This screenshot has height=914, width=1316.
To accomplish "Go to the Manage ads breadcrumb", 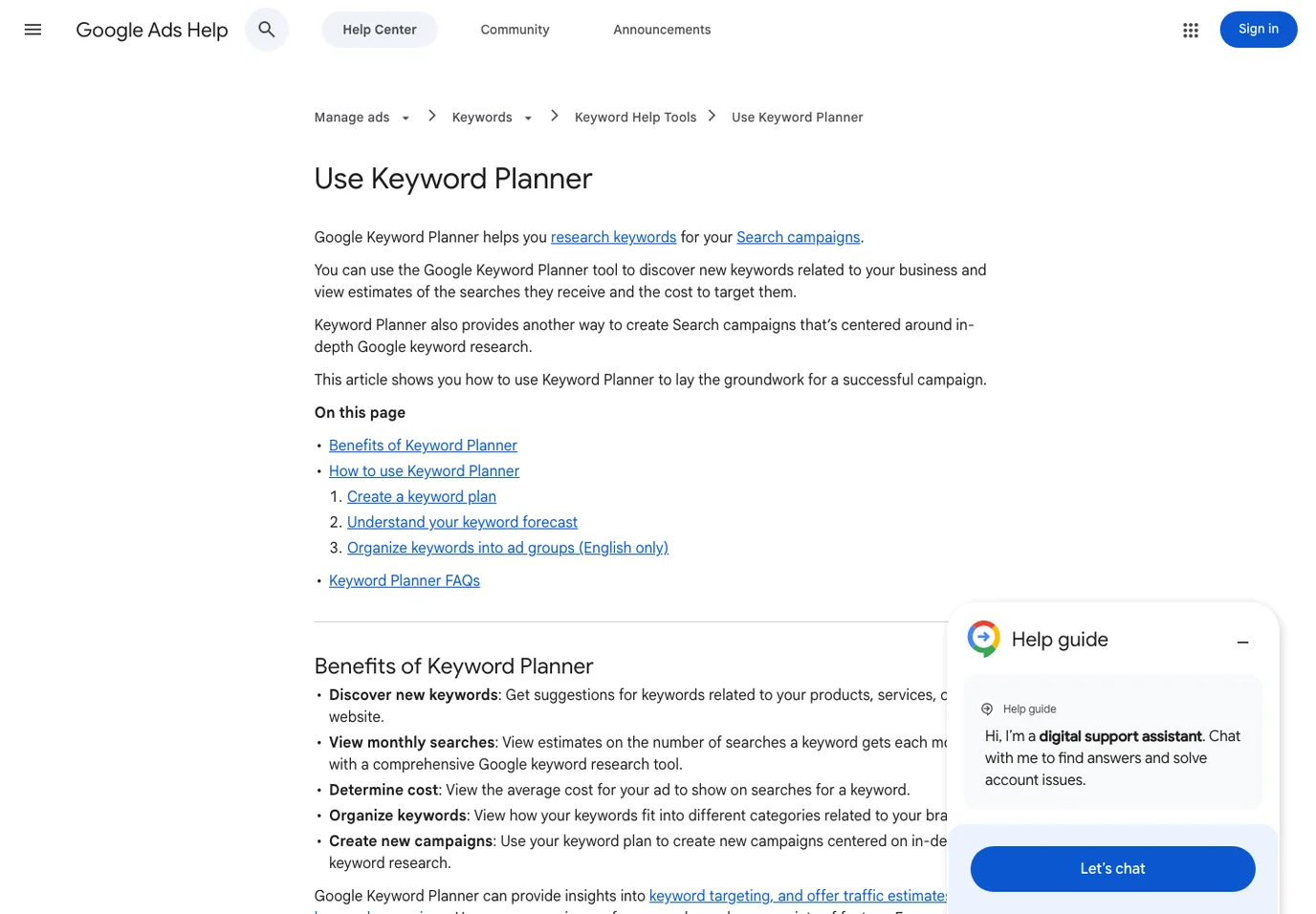I will point(352,118).
